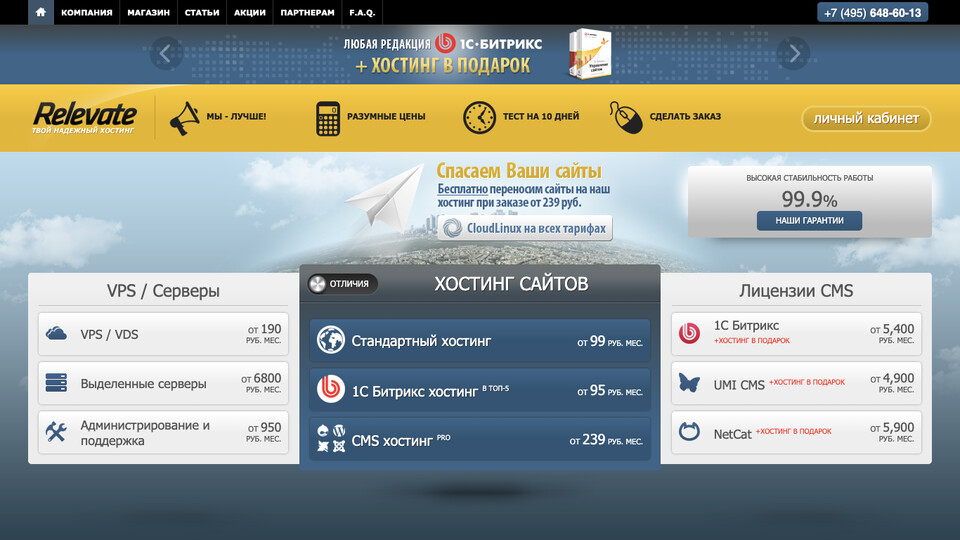
Task: Advance to the next banner slide
Action: point(794,53)
